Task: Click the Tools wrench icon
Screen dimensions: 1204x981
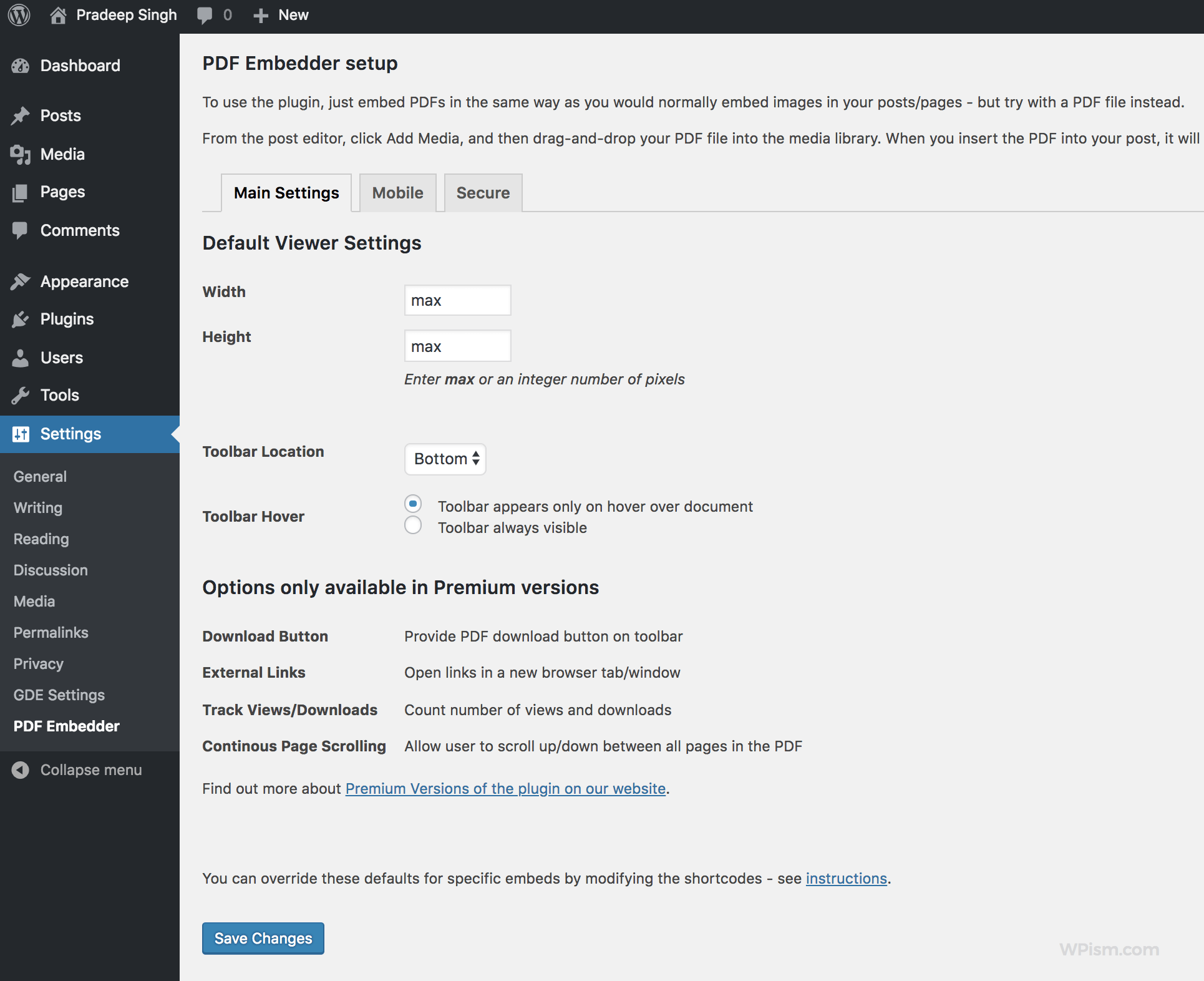Action: click(x=21, y=394)
